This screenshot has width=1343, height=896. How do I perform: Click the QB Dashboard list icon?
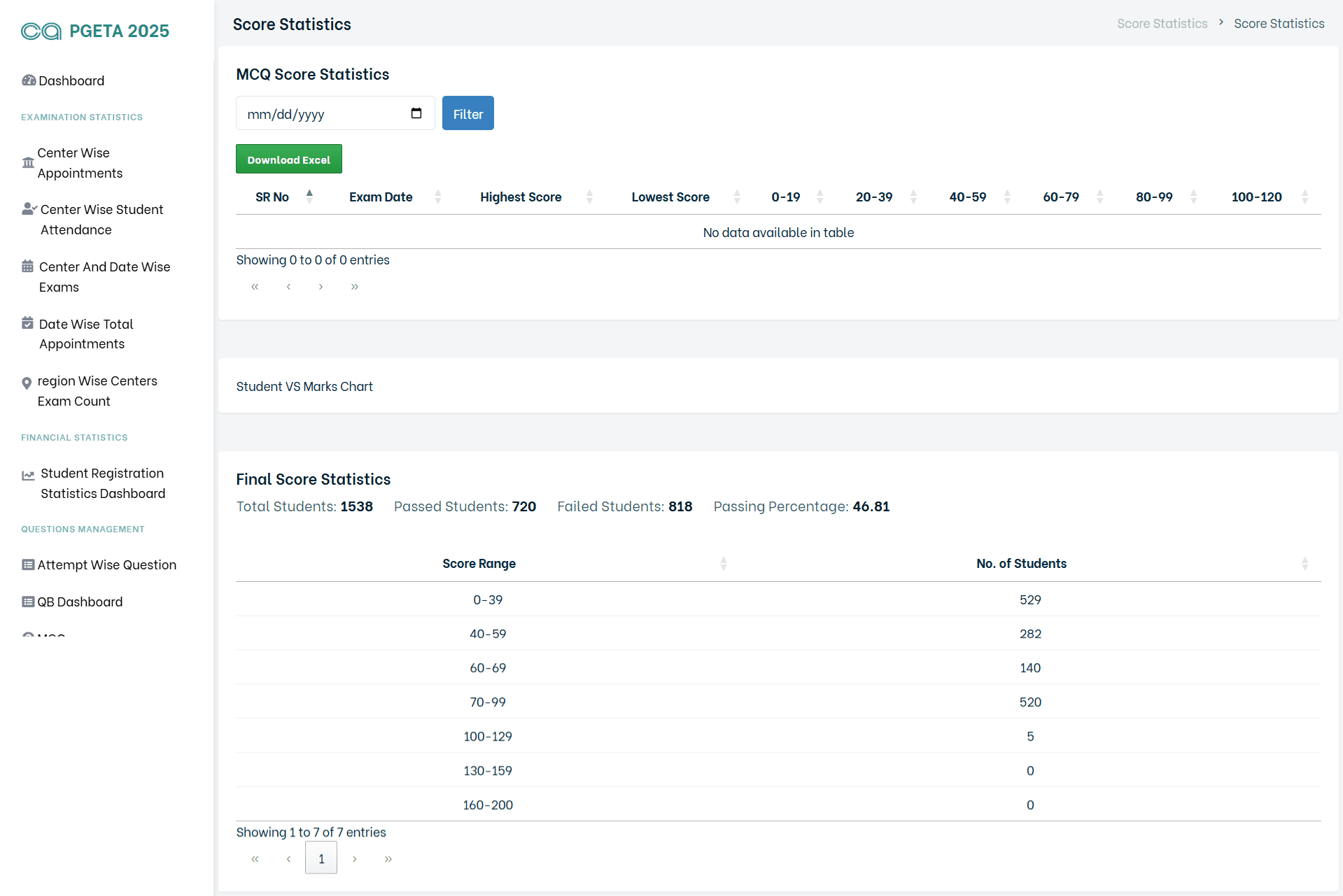pyautogui.click(x=28, y=602)
